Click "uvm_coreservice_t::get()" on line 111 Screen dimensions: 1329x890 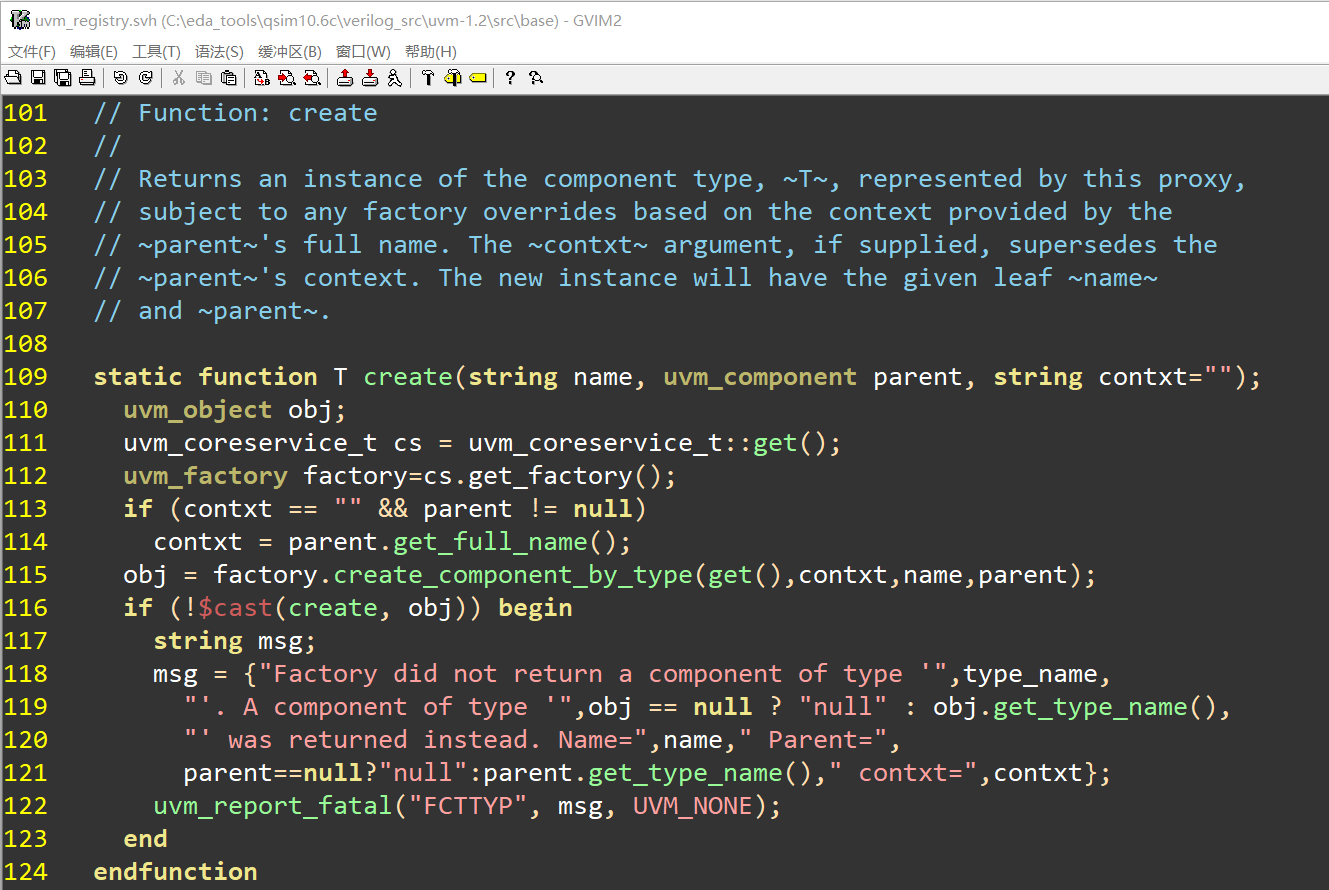click(x=648, y=443)
